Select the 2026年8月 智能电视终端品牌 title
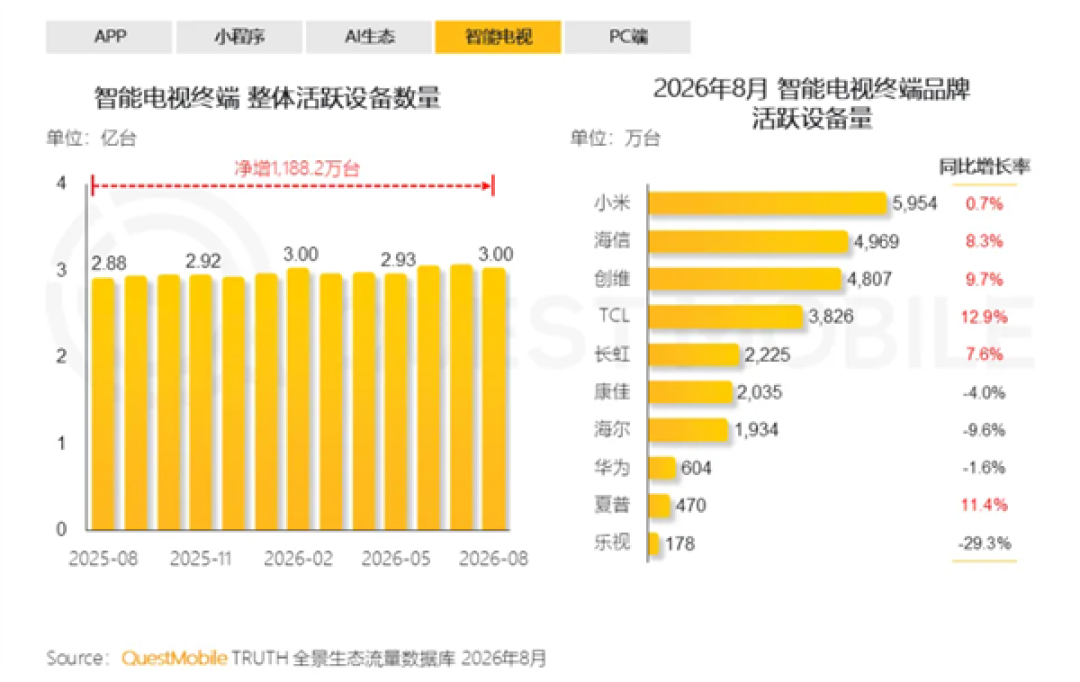 pos(811,89)
